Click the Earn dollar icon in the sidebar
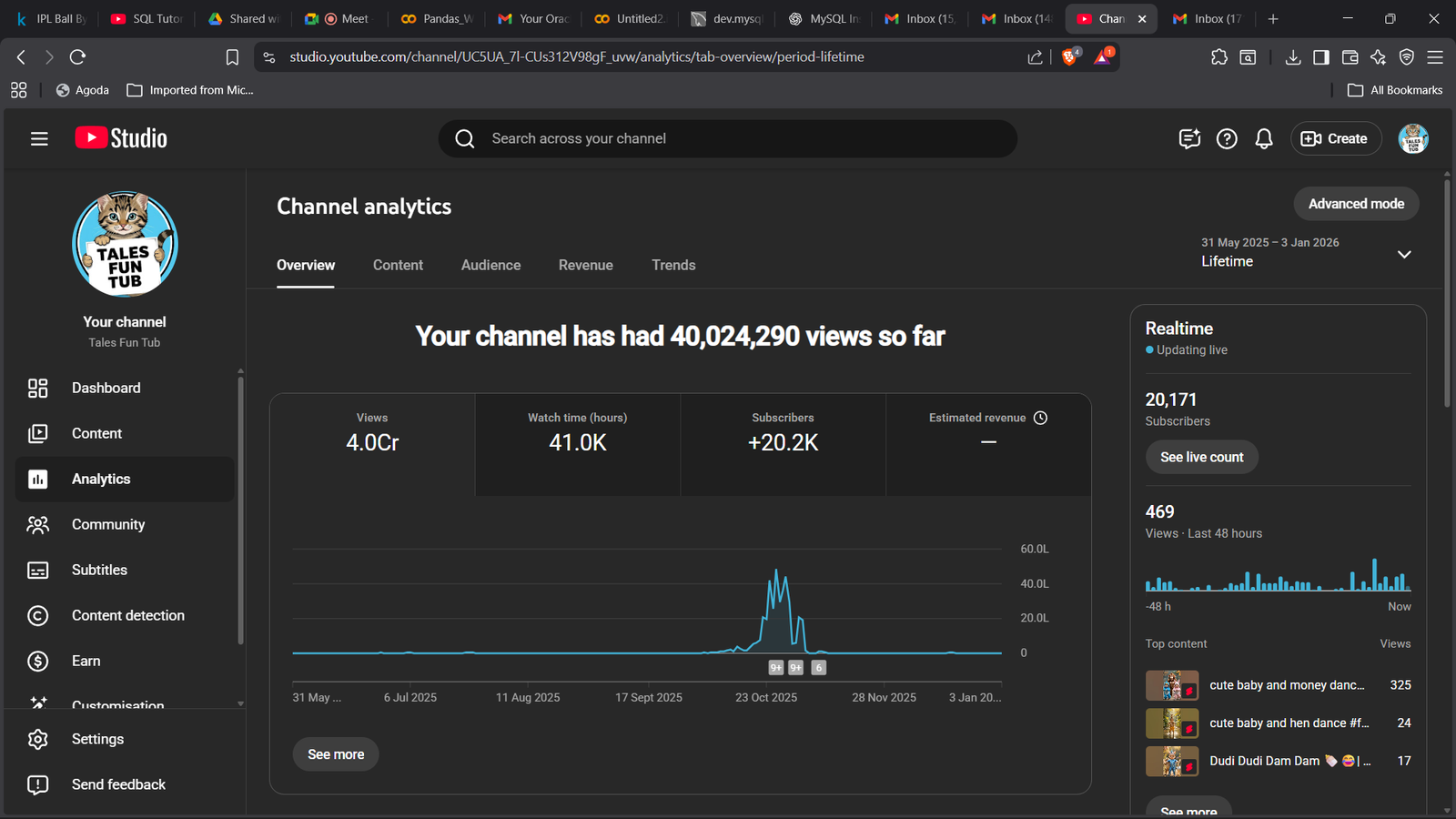Viewport: 1456px width, 819px height. (x=38, y=661)
